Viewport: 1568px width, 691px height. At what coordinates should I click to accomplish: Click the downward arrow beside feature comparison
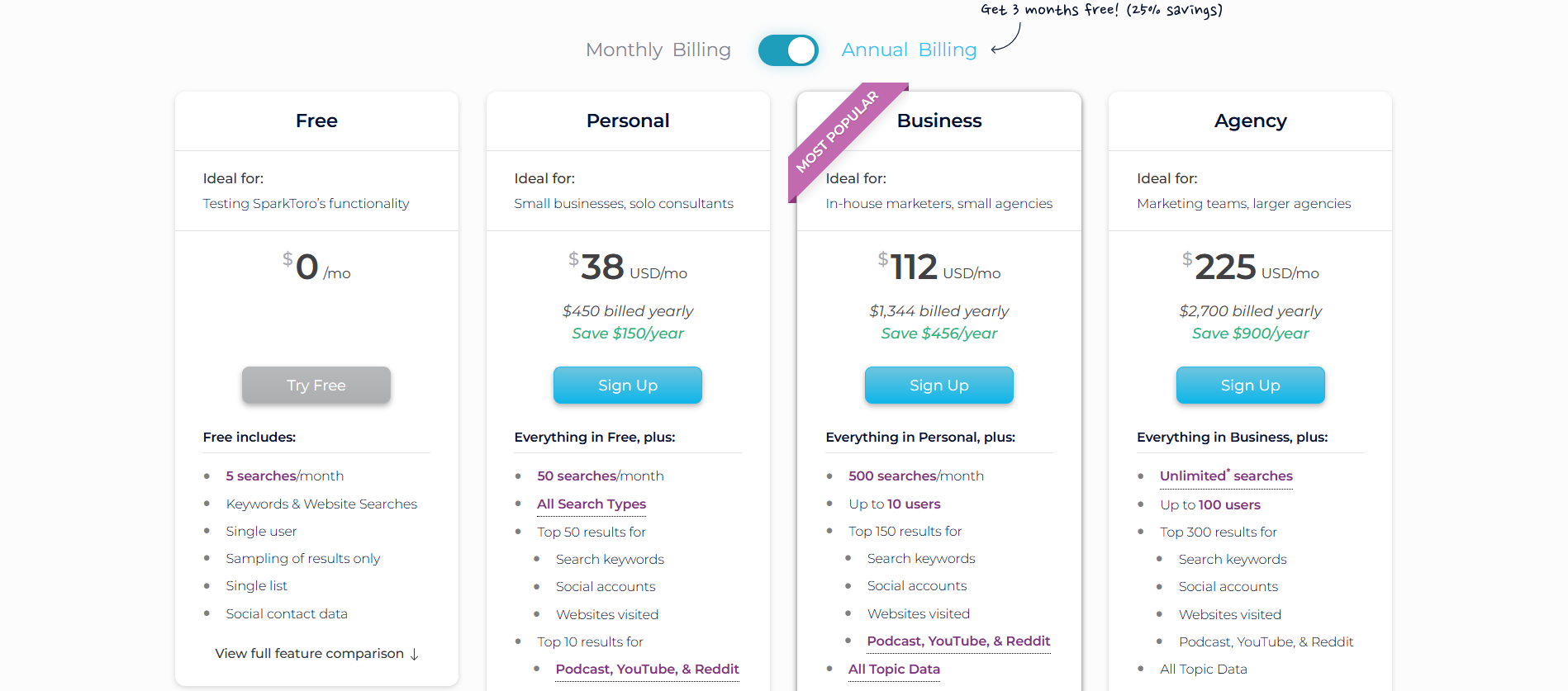point(413,654)
